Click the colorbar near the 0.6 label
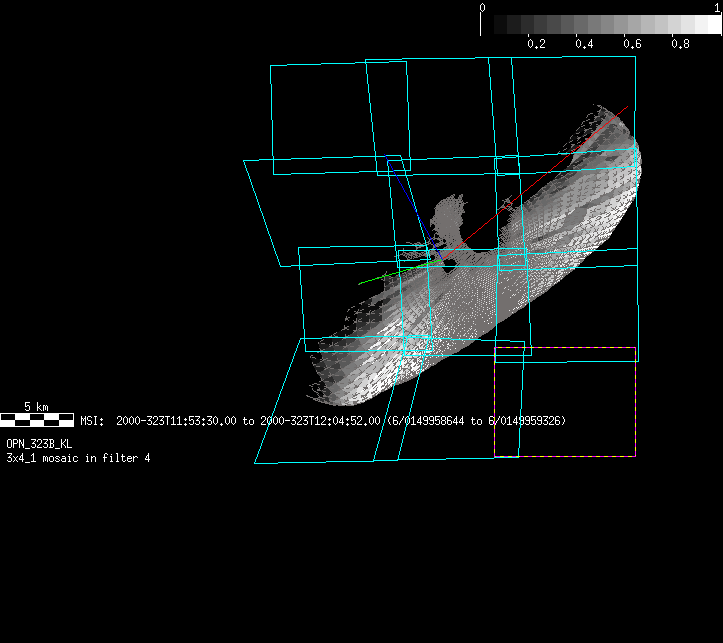The width and height of the screenshot is (723, 643). click(633, 24)
